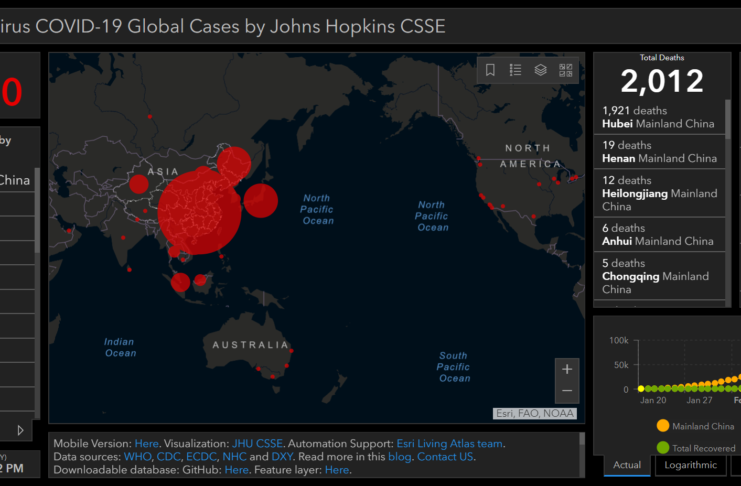Select the 1,921 deaths Hubei entry
This screenshot has height=486, width=741.
[x=659, y=117]
